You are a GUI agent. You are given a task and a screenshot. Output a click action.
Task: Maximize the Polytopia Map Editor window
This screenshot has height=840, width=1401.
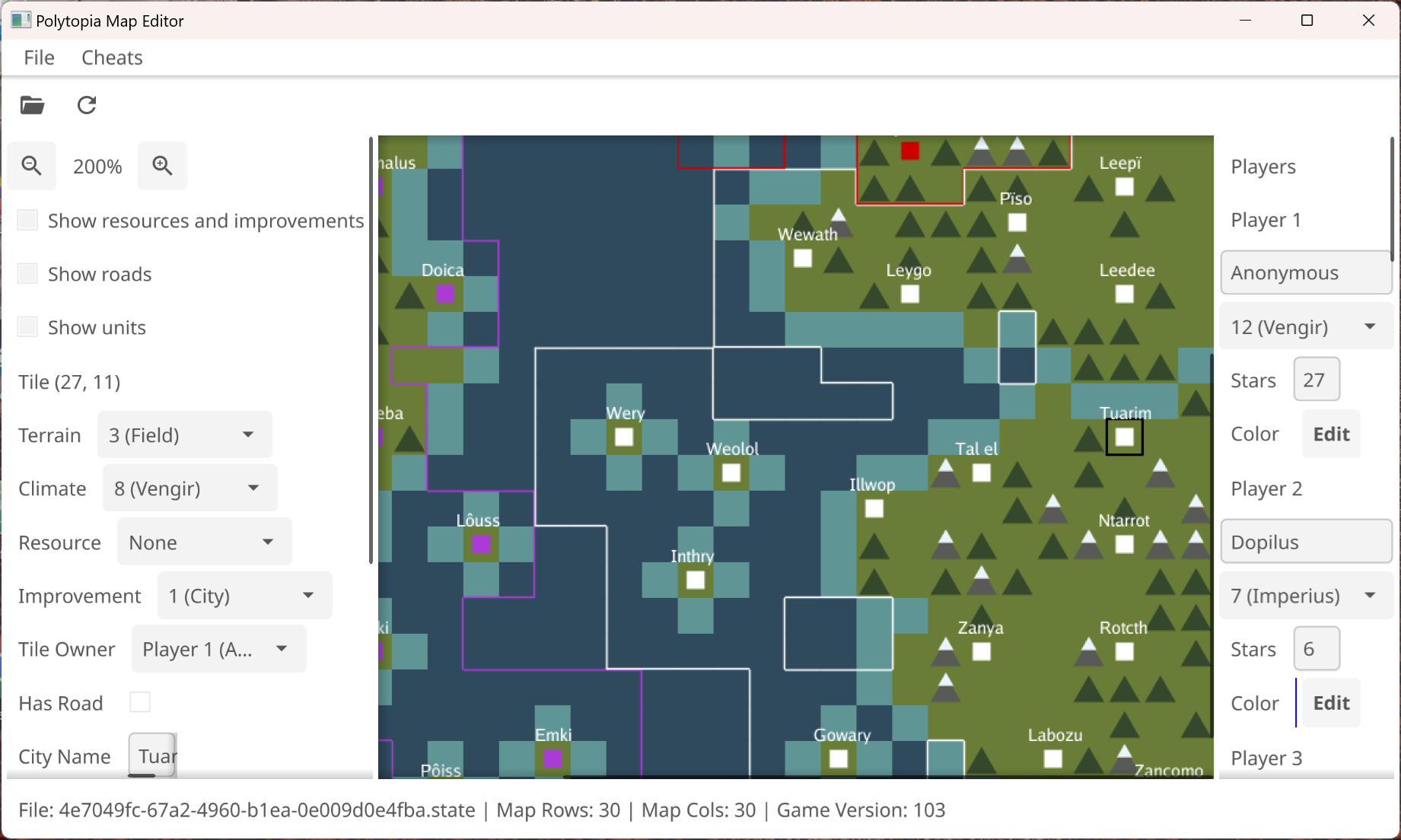1307,21
